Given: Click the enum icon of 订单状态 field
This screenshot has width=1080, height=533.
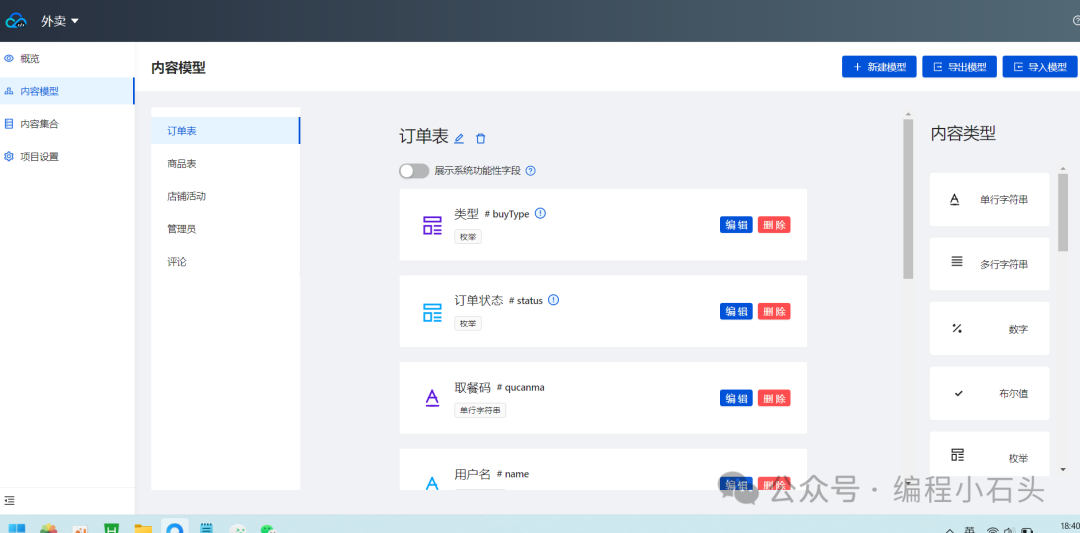Looking at the screenshot, I should point(432,312).
